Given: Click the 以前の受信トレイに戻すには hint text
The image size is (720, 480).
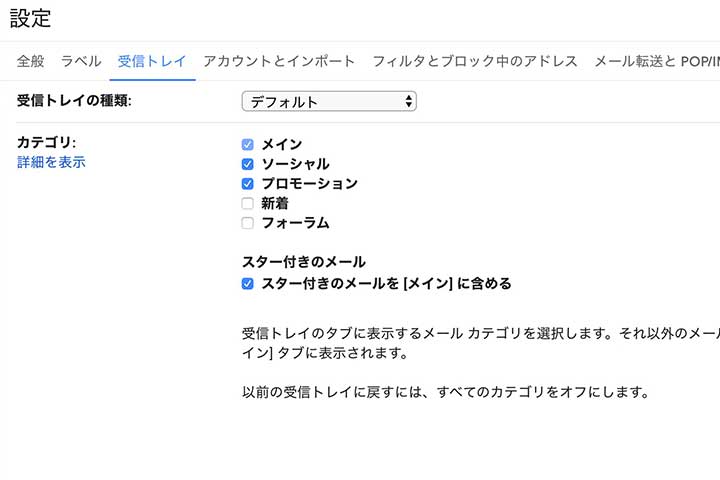Looking at the screenshot, I should point(446,391).
